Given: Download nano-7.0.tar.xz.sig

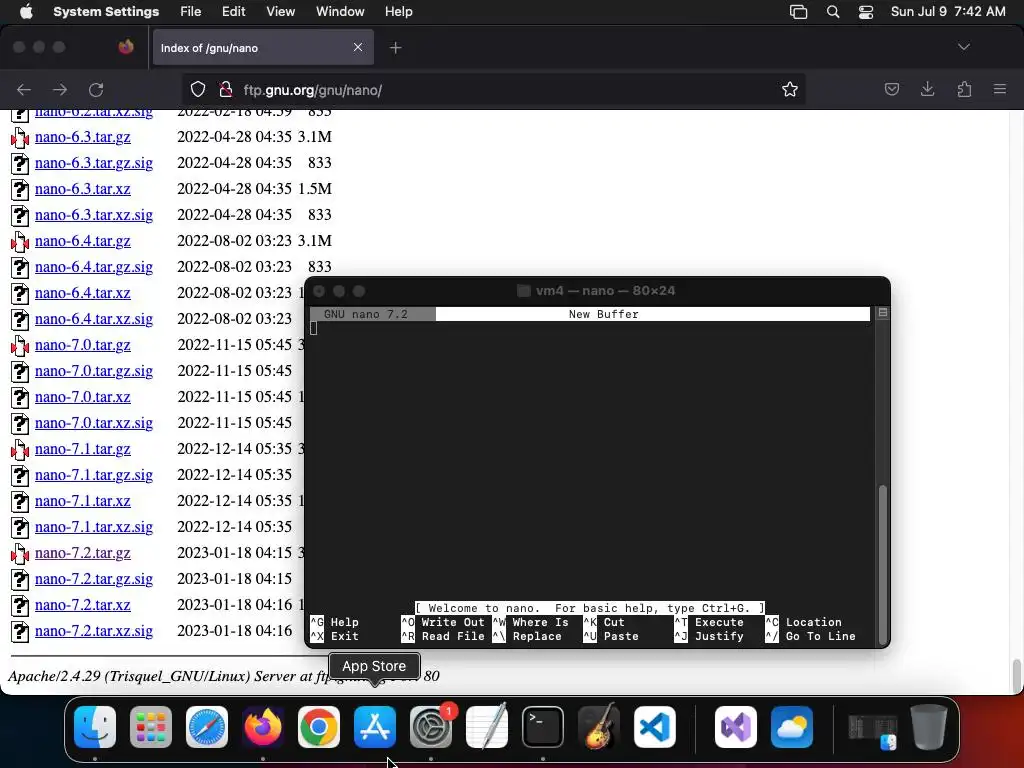Looking at the screenshot, I should coord(94,423).
